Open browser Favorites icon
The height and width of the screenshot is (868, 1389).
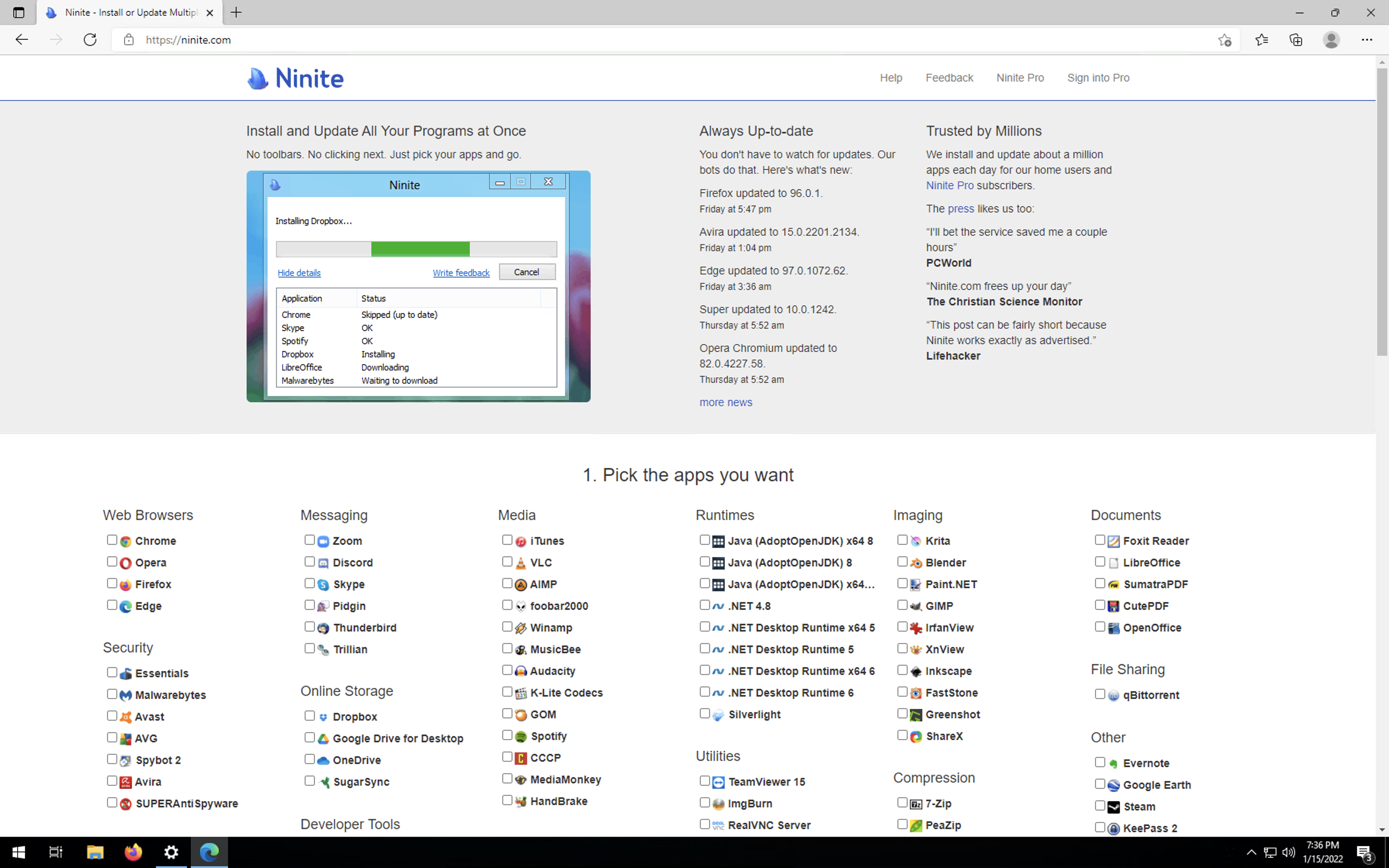point(1261,40)
